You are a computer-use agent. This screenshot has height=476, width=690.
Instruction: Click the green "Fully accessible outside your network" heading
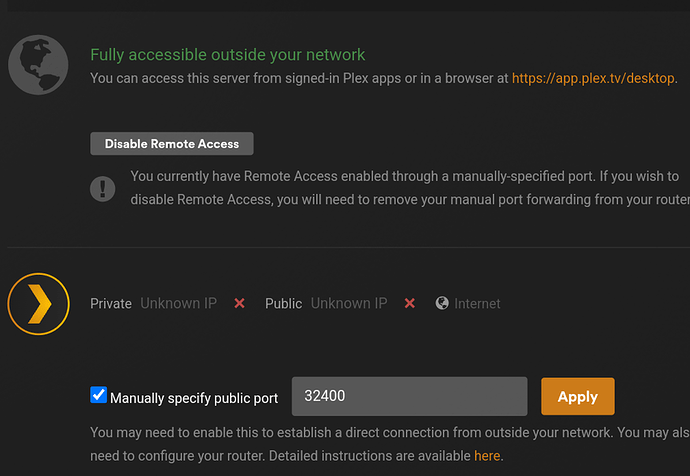pyautogui.click(x=228, y=55)
